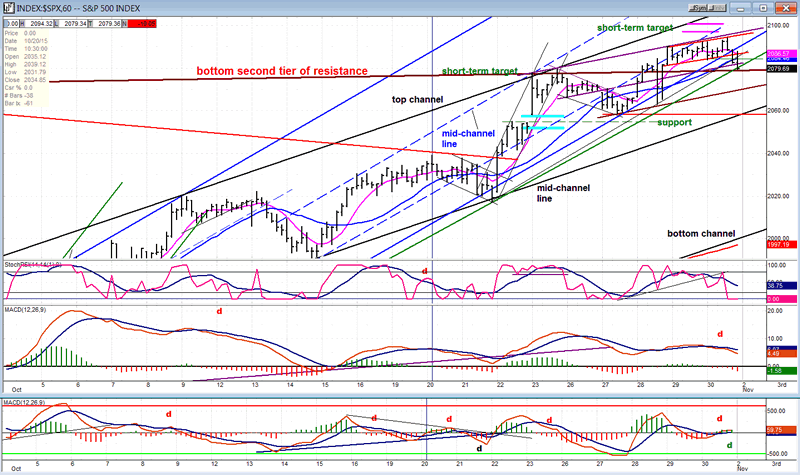The image size is (800, 475).
Task: Click the orange 4.49 MACD value tag
Action: 781,354
